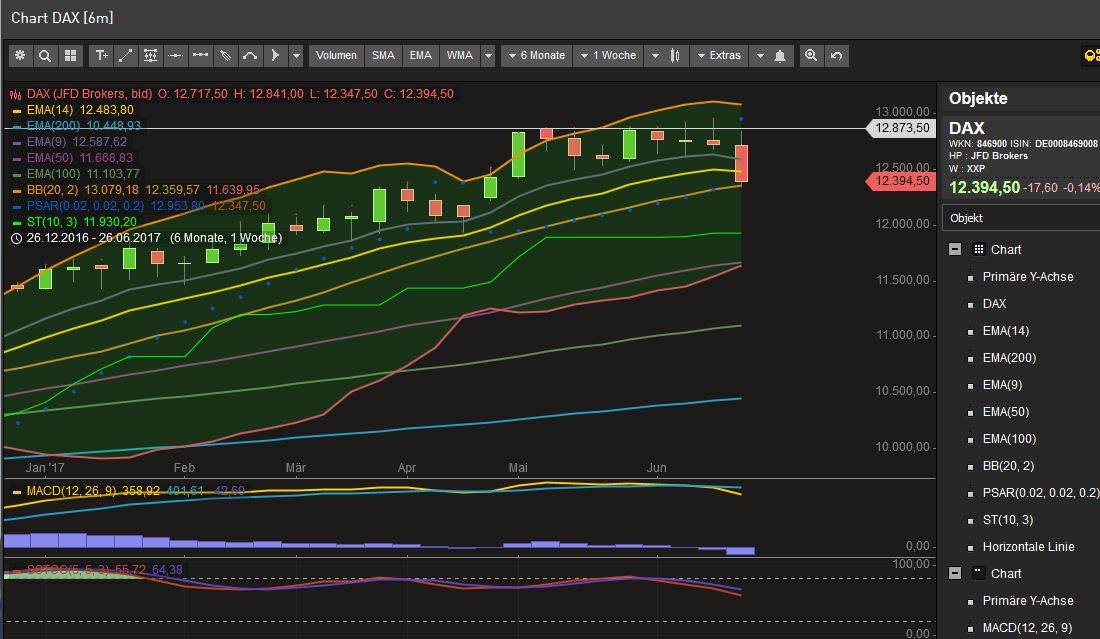The height and width of the screenshot is (639, 1100).
Task: Open the 6 Monate timeframe dropdown
Action: [536, 55]
